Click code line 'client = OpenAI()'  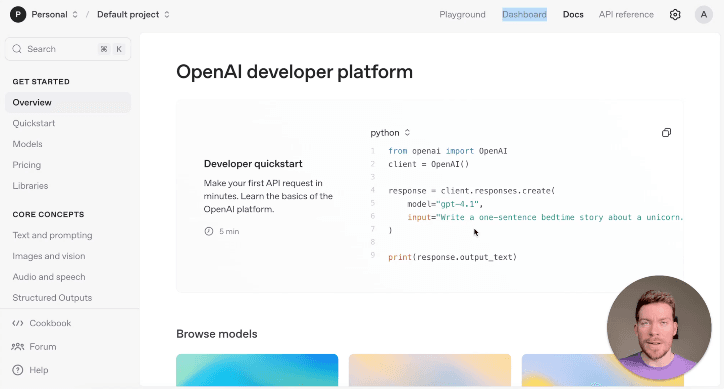(x=428, y=164)
